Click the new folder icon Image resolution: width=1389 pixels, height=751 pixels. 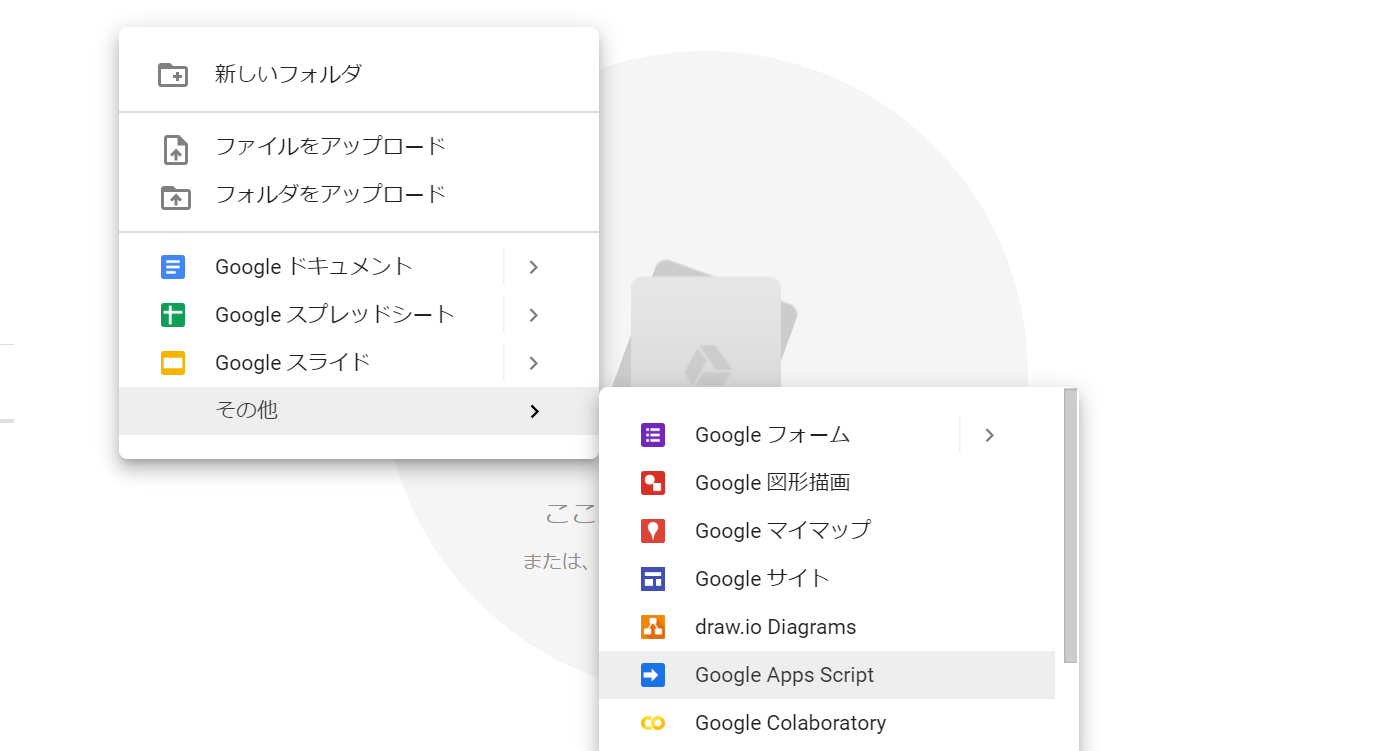tap(173, 75)
